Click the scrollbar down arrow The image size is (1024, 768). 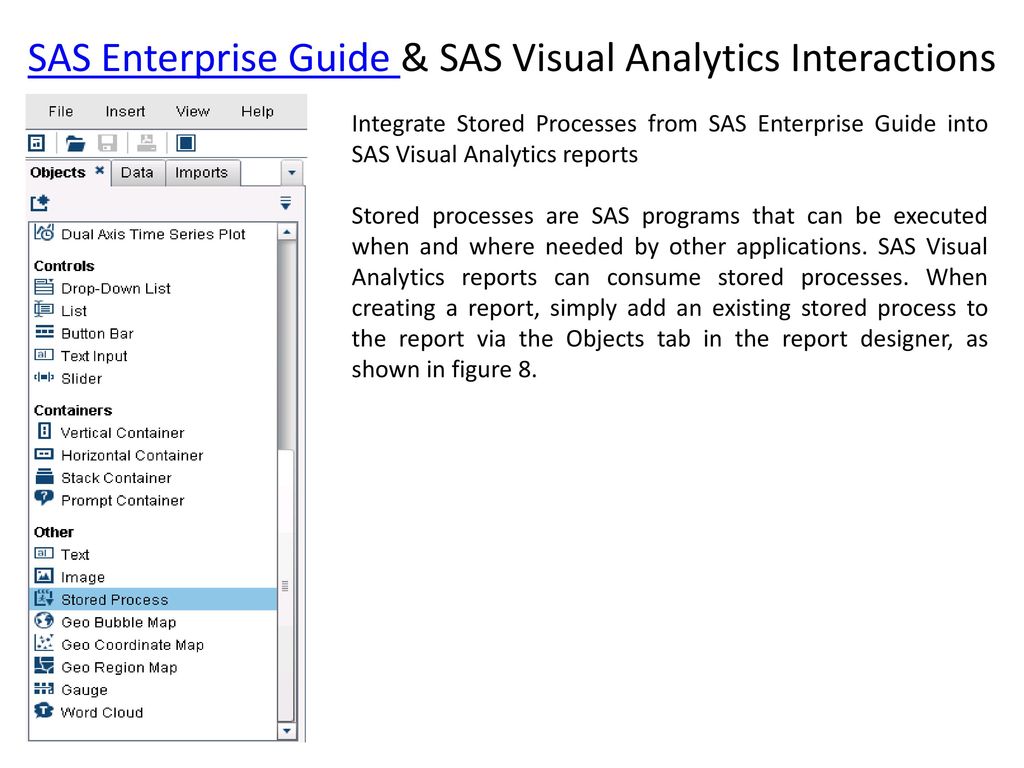tap(286, 731)
